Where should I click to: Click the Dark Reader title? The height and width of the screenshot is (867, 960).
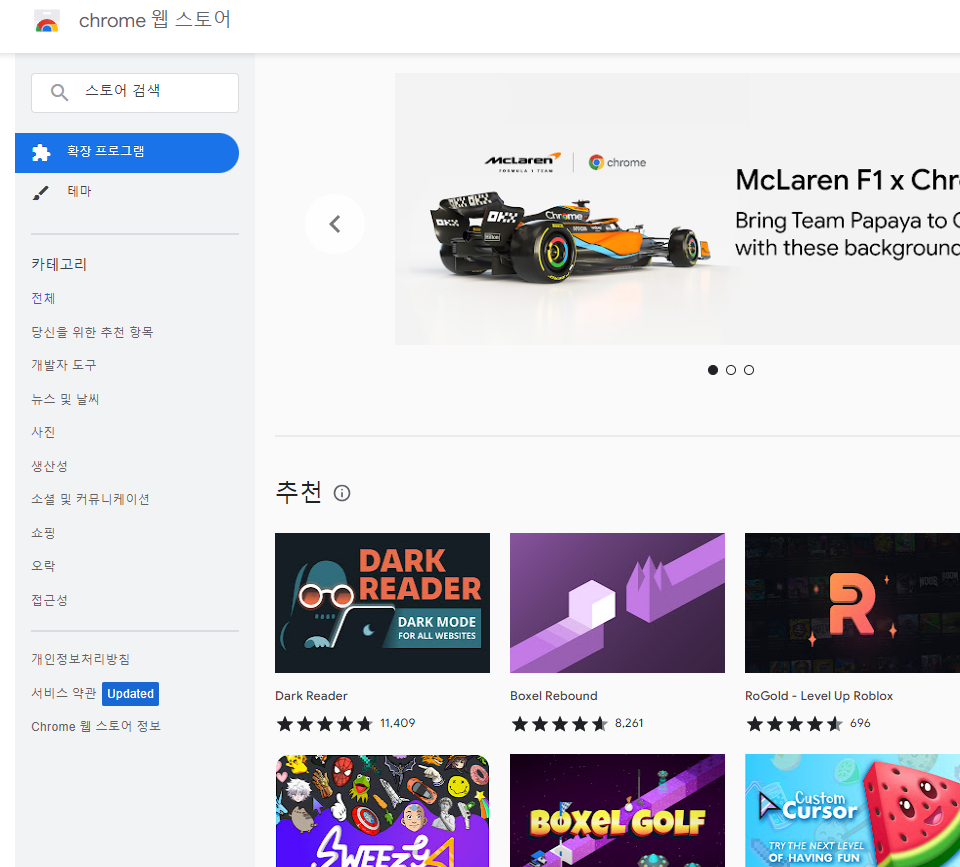pos(311,696)
